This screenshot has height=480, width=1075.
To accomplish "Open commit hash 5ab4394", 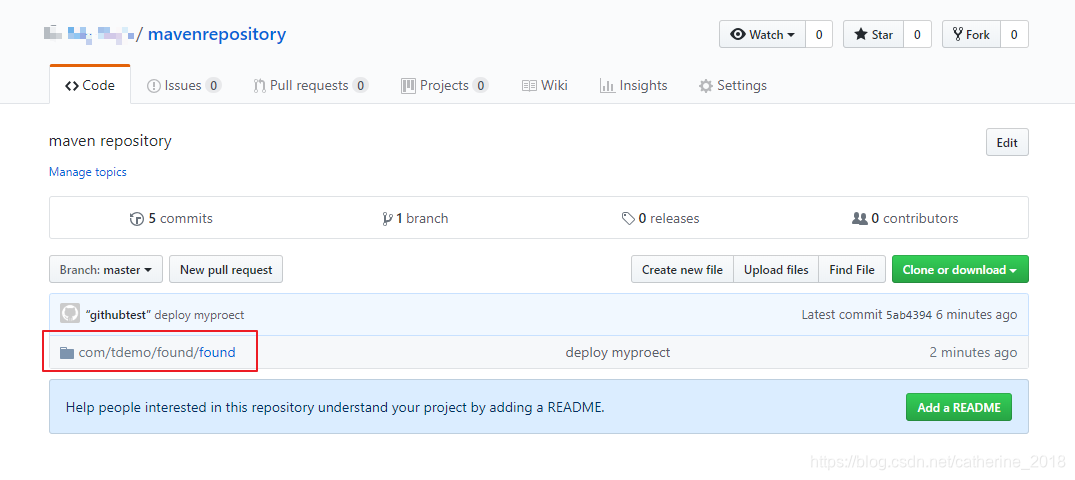I will point(909,315).
